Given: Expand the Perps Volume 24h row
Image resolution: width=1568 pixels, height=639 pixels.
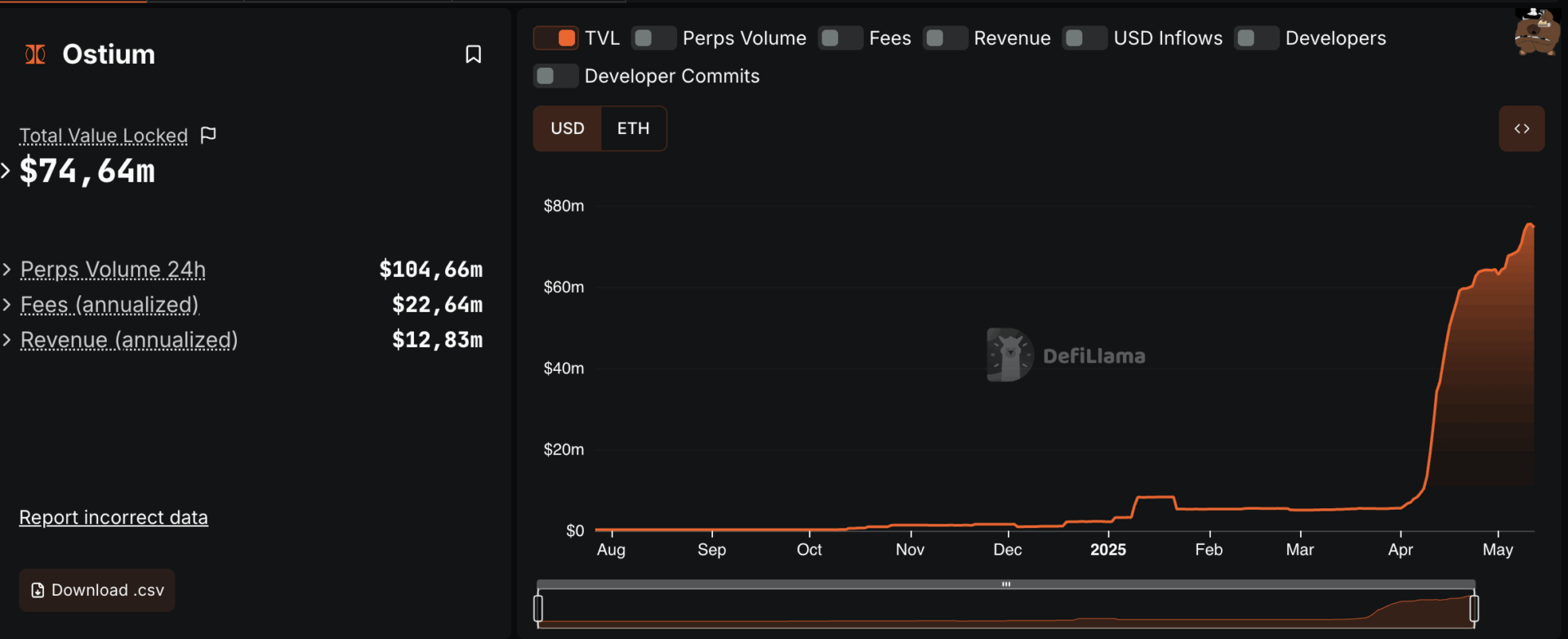Looking at the screenshot, I should pyautogui.click(x=7, y=269).
